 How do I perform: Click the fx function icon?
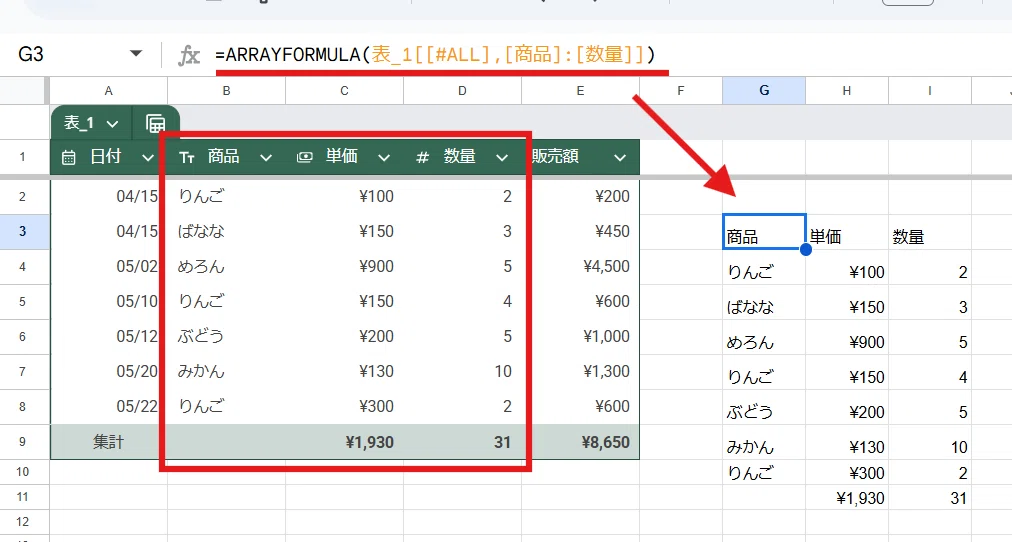[188, 55]
